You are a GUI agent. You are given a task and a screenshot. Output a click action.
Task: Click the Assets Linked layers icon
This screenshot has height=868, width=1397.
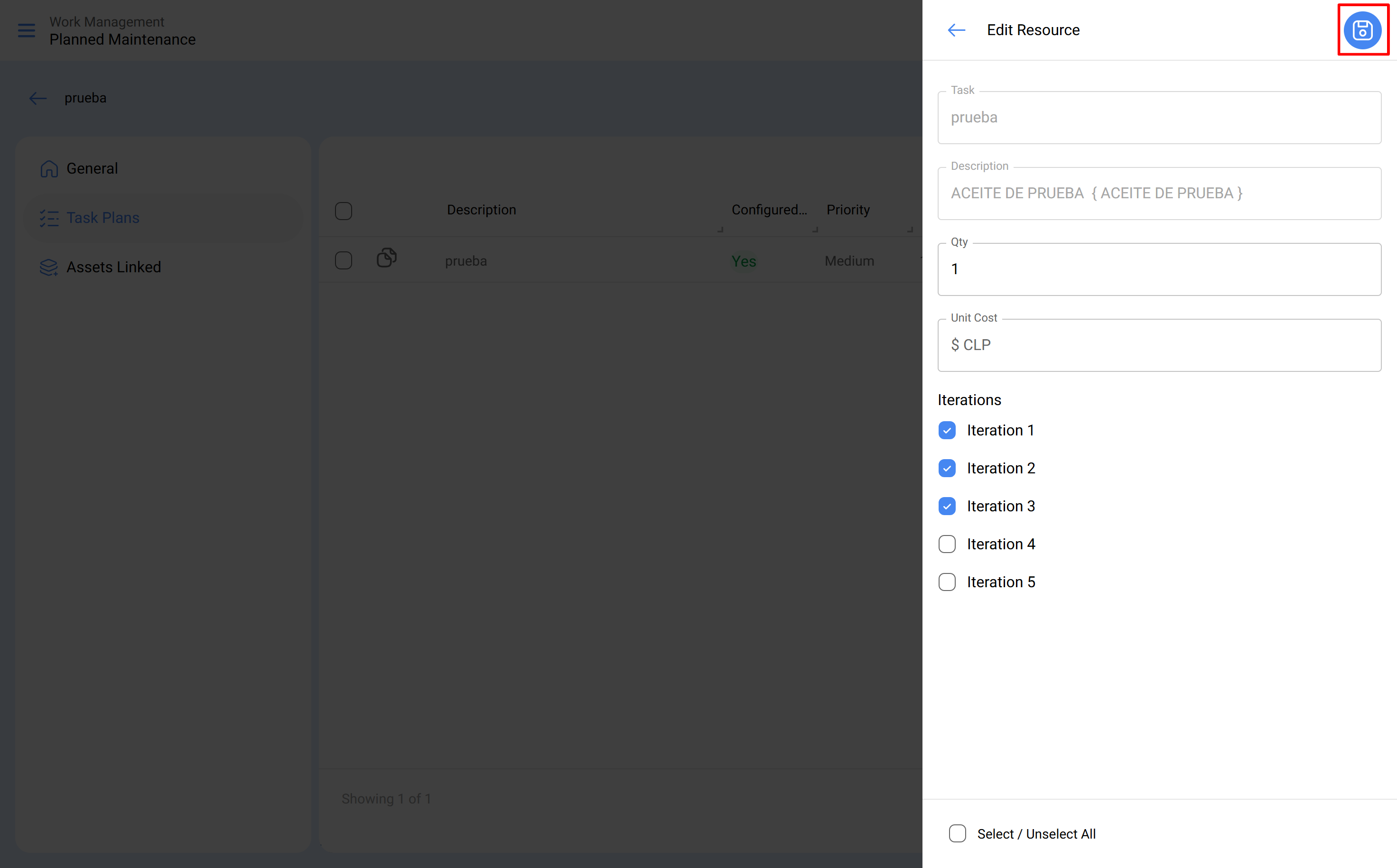click(48, 267)
